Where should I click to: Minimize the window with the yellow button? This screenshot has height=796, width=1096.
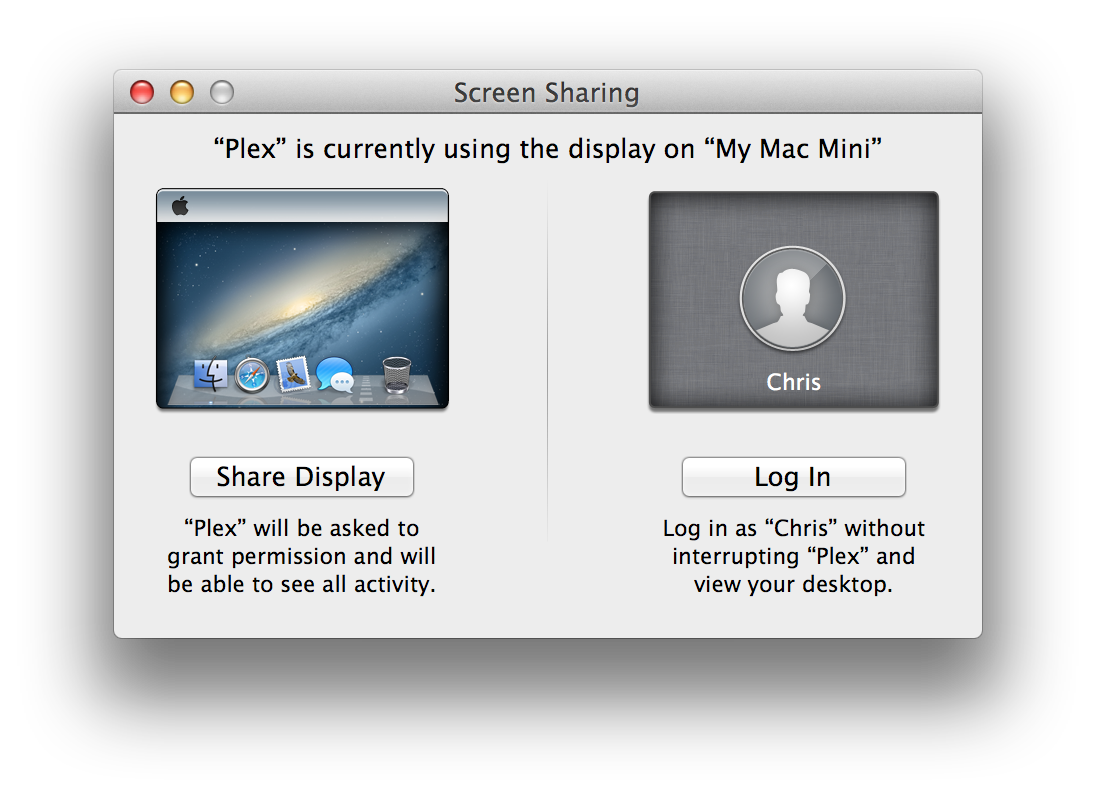(x=182, y=92)
